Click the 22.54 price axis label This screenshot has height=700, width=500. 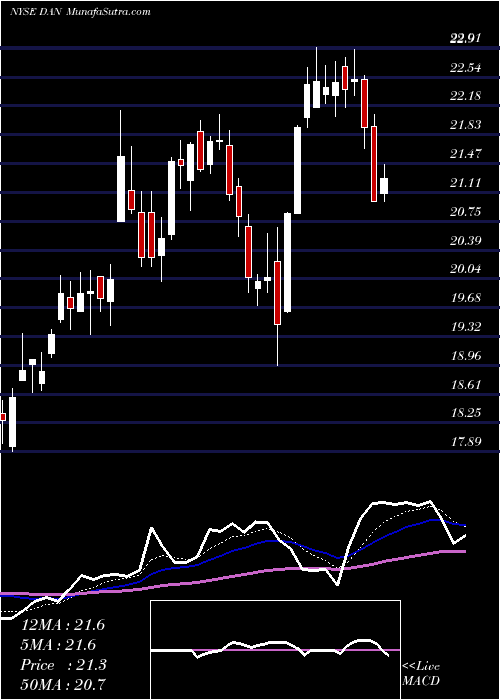(466, 68)
